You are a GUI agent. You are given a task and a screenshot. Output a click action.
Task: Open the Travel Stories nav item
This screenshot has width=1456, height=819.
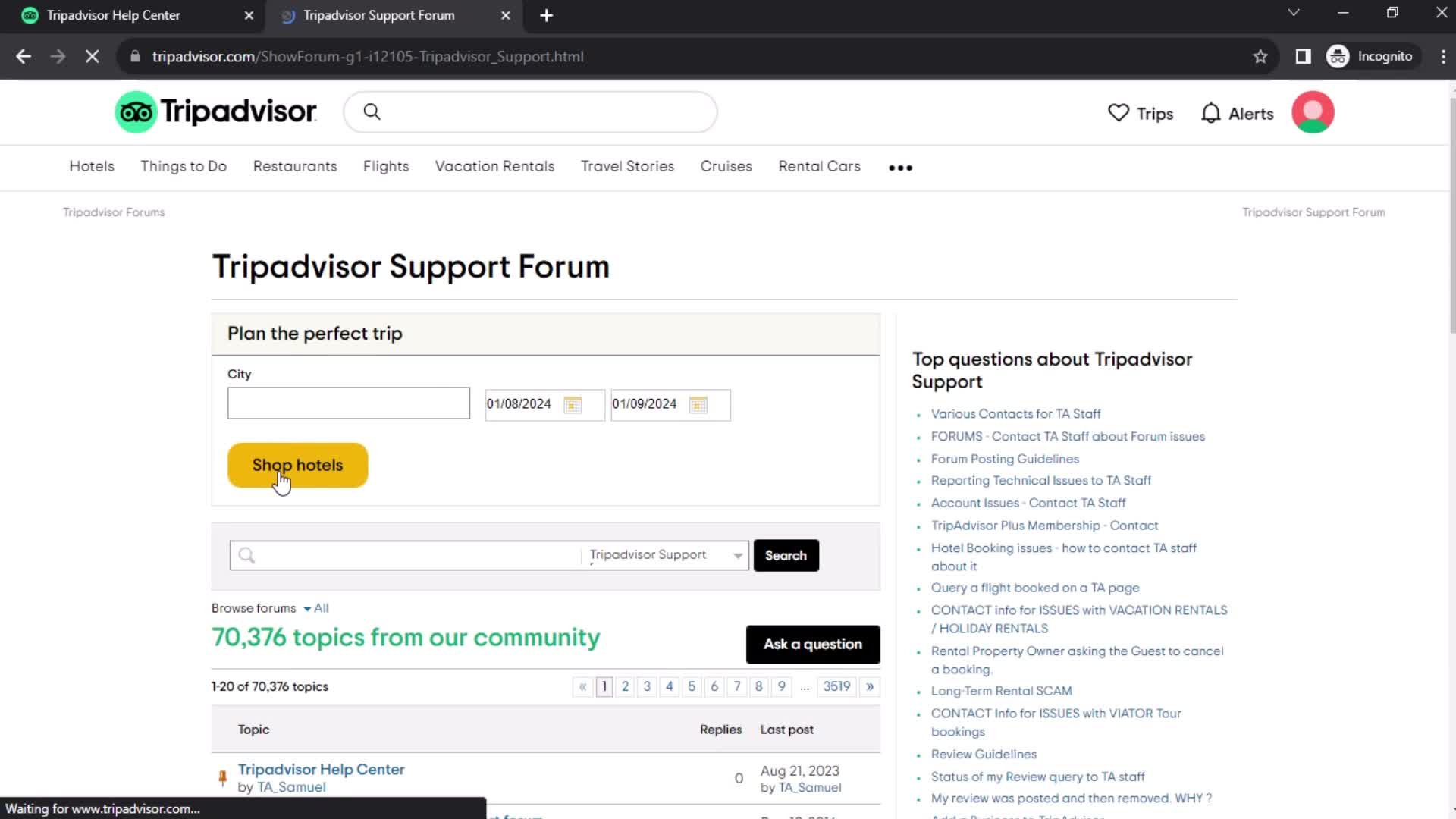coord(627,166)
